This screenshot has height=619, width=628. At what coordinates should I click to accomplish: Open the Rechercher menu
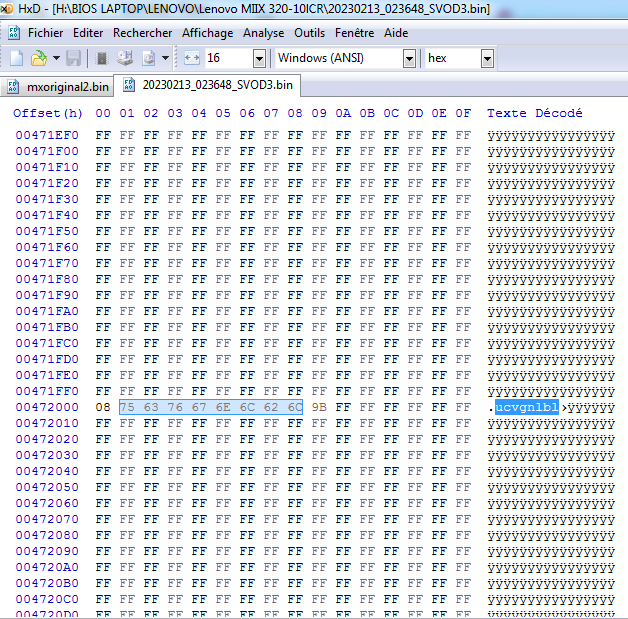143,33
